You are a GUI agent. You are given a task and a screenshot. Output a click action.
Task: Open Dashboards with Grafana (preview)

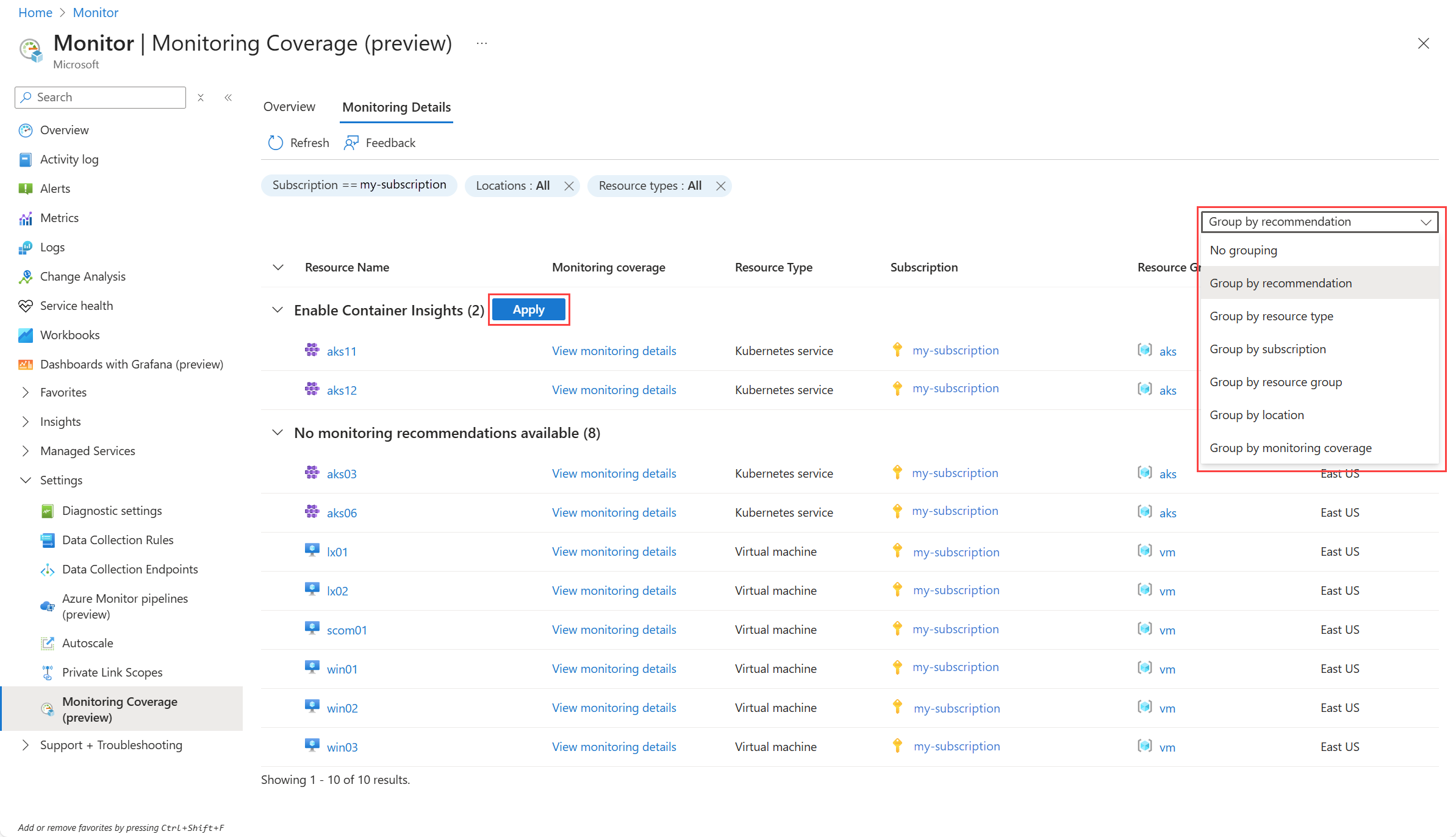pyautogui.click(x=131, y=364)
